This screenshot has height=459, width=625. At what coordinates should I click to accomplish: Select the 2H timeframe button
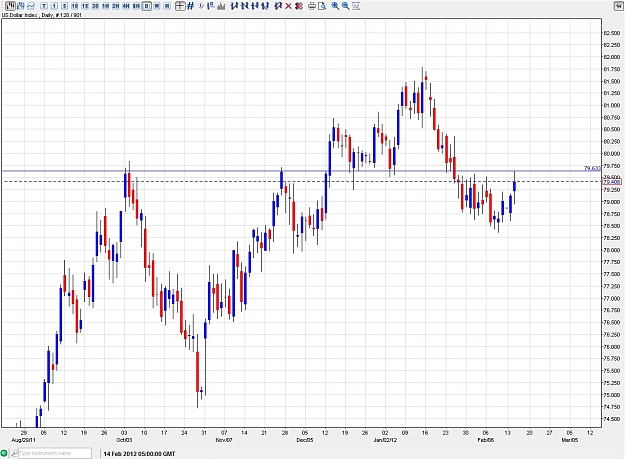(116, 6)
